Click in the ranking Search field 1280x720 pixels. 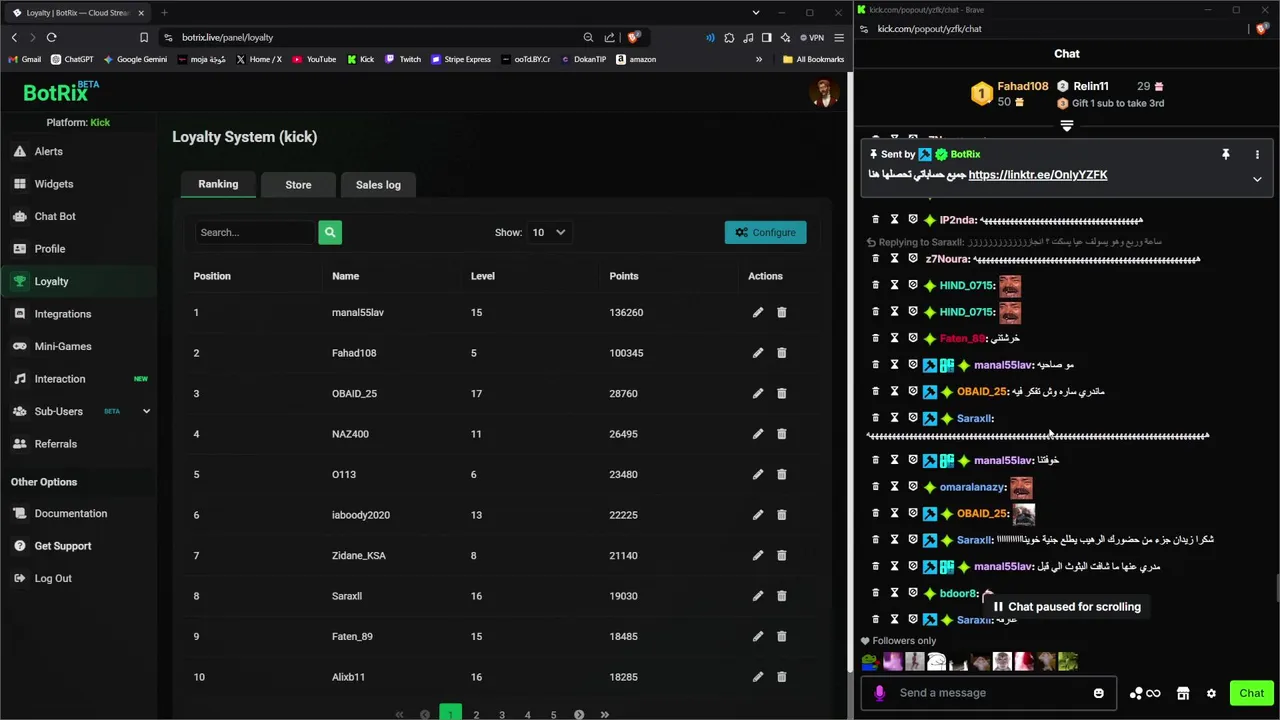point(256,232)
